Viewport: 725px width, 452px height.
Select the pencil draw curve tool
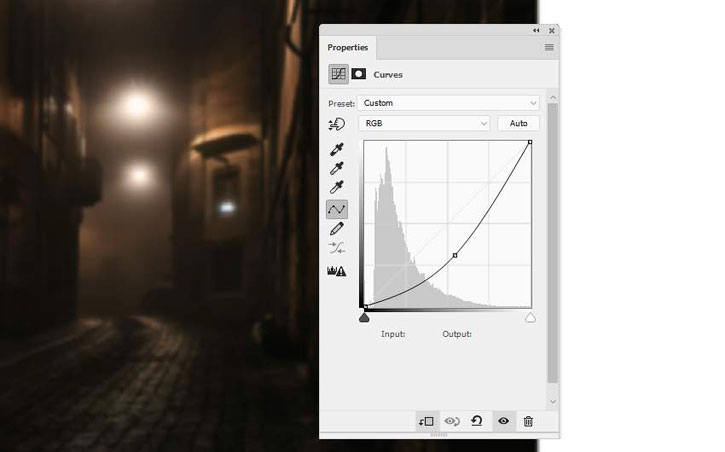(x=337, y=229)
